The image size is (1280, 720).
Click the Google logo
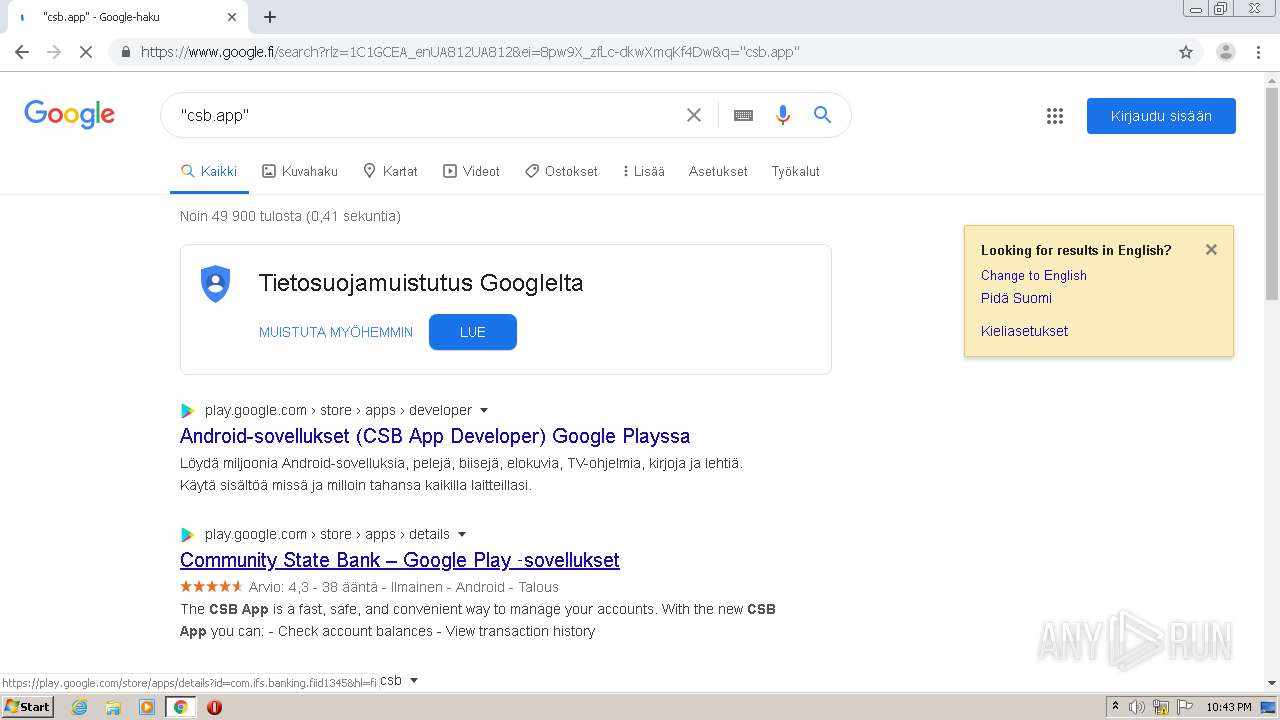(x=70, y=115)
